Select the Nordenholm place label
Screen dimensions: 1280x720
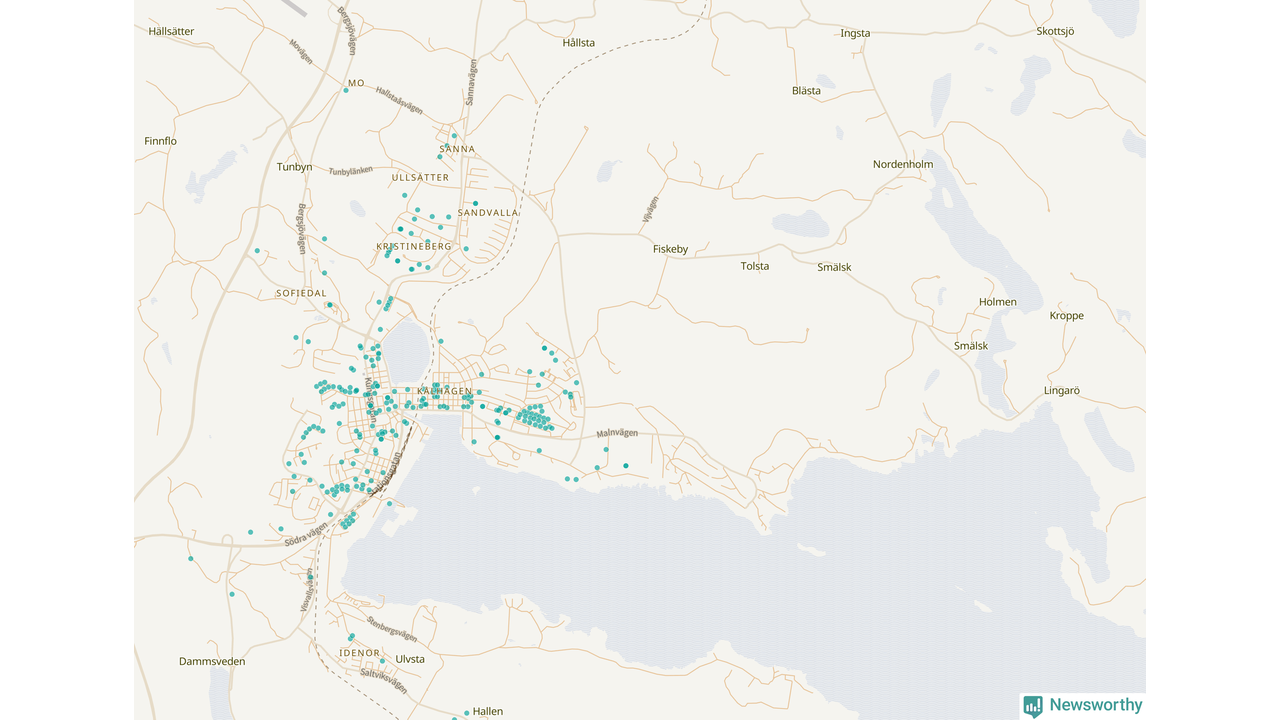pos(902,164)
